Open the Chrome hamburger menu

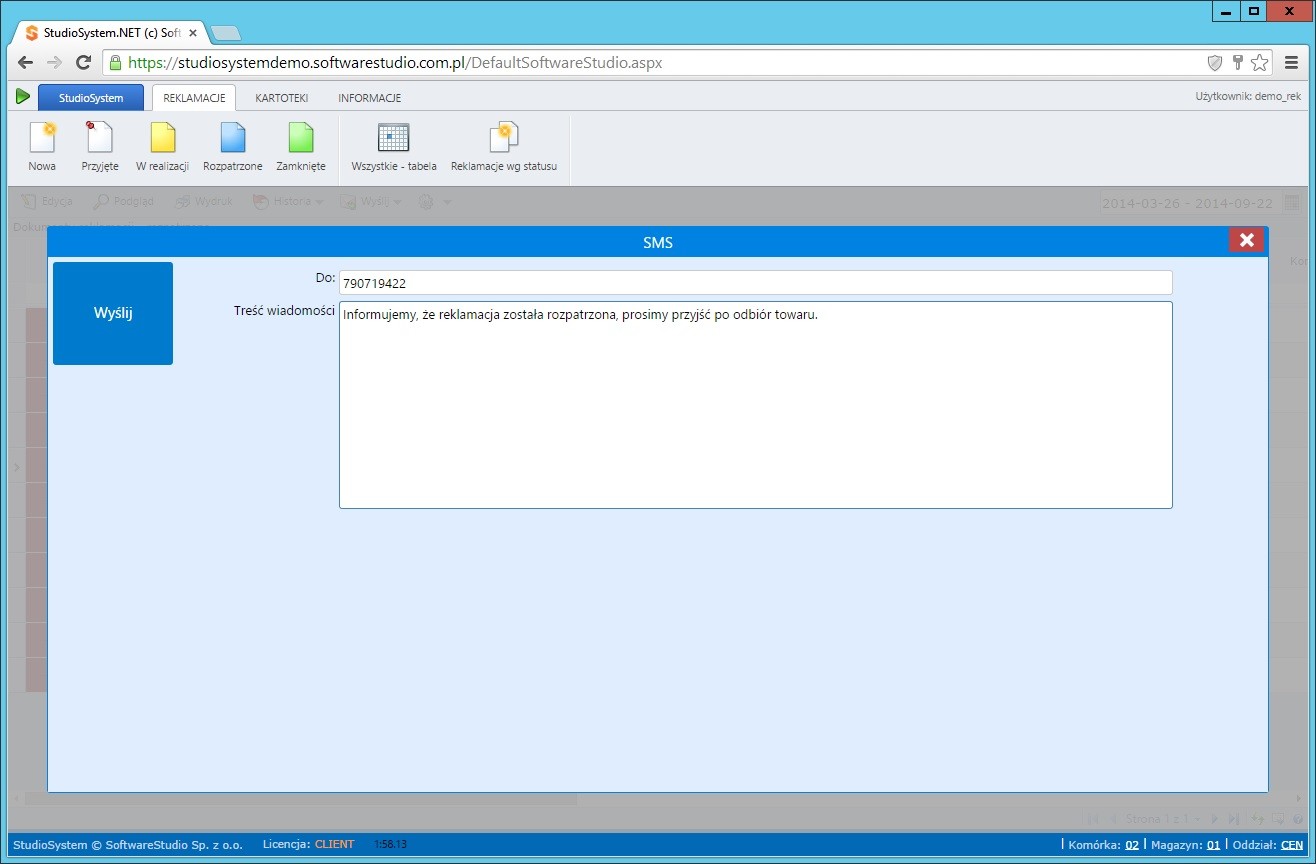1291,63
